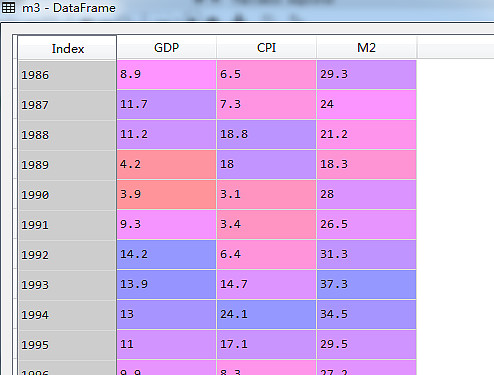Click the m3 DataFrame window table icon
The width and height of the screenshot is (494, 375).
(x=8, y=7)
